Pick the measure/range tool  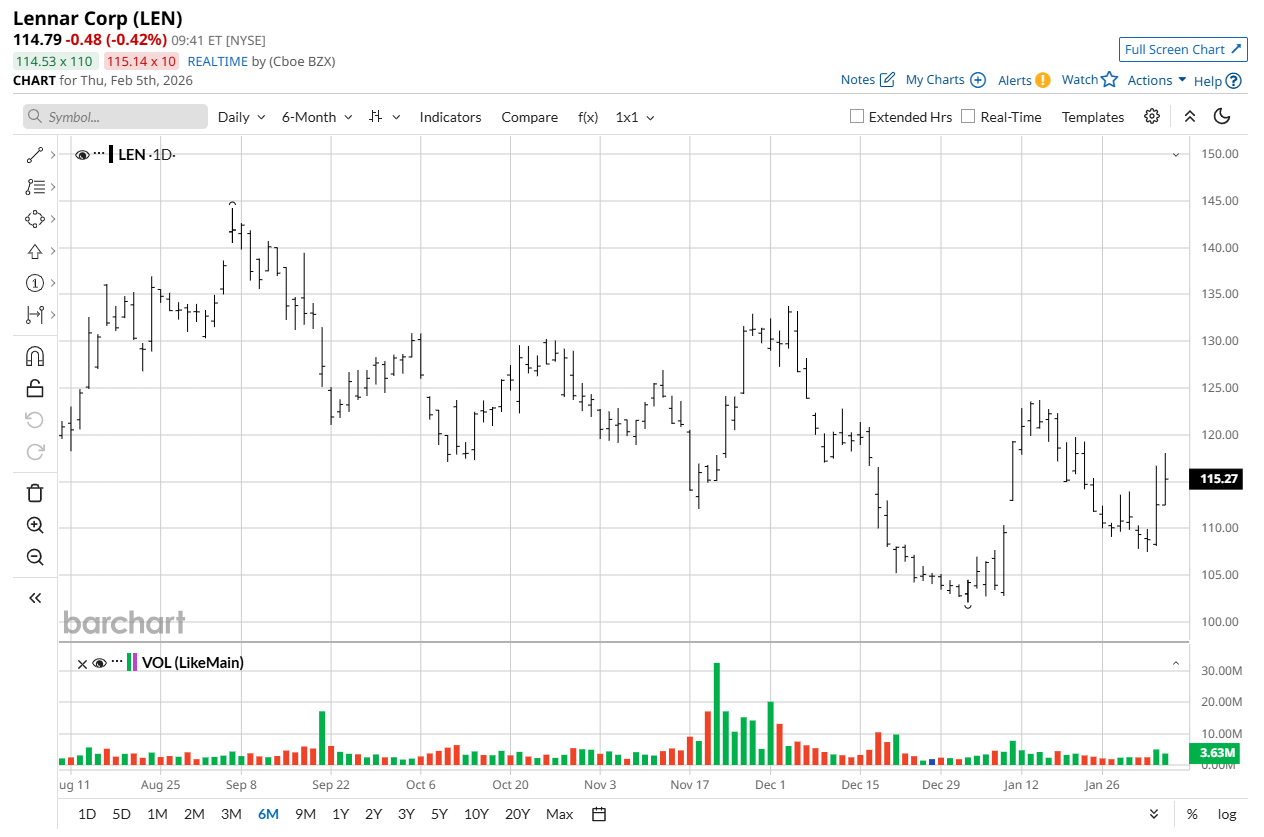point(35,315)
